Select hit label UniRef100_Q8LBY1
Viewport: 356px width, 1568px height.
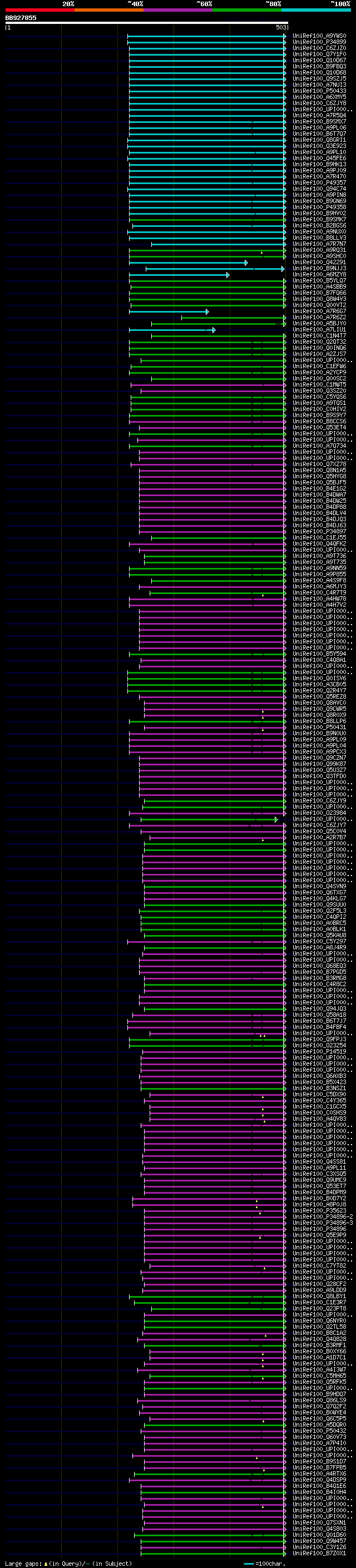pos(319,1296)
